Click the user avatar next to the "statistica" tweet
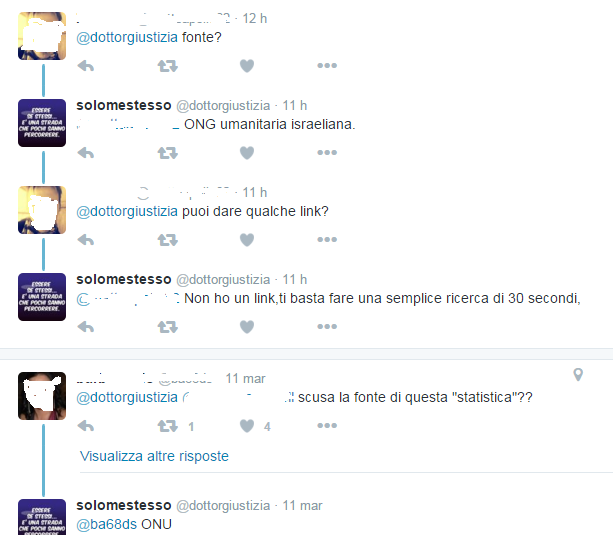 (x=42, y=396)
